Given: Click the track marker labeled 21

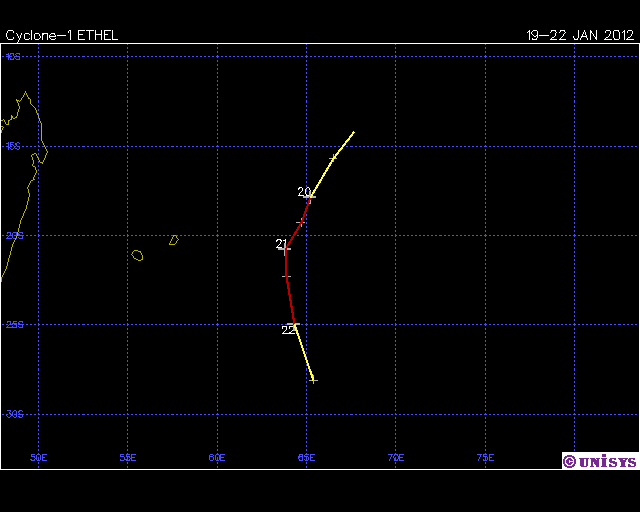Looking at the screenshot, I should click(x=285, y=249).
